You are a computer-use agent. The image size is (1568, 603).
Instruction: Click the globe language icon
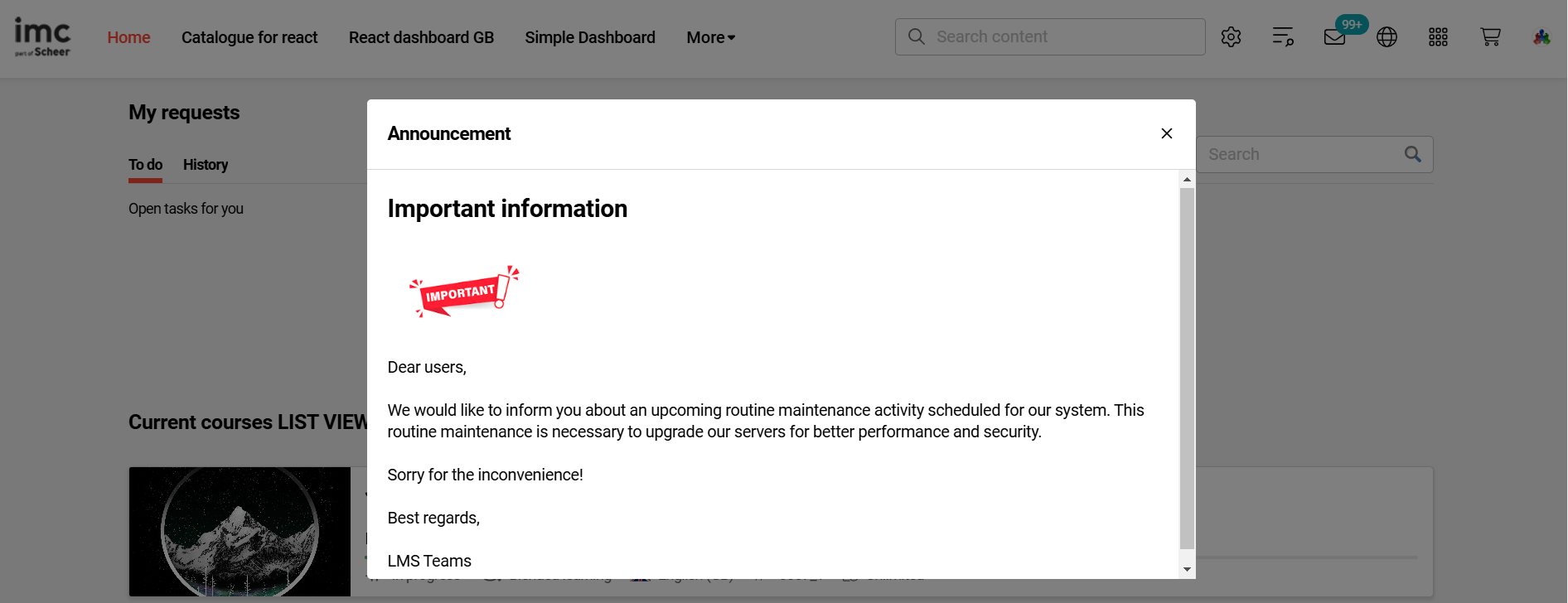click(1387, 37)
